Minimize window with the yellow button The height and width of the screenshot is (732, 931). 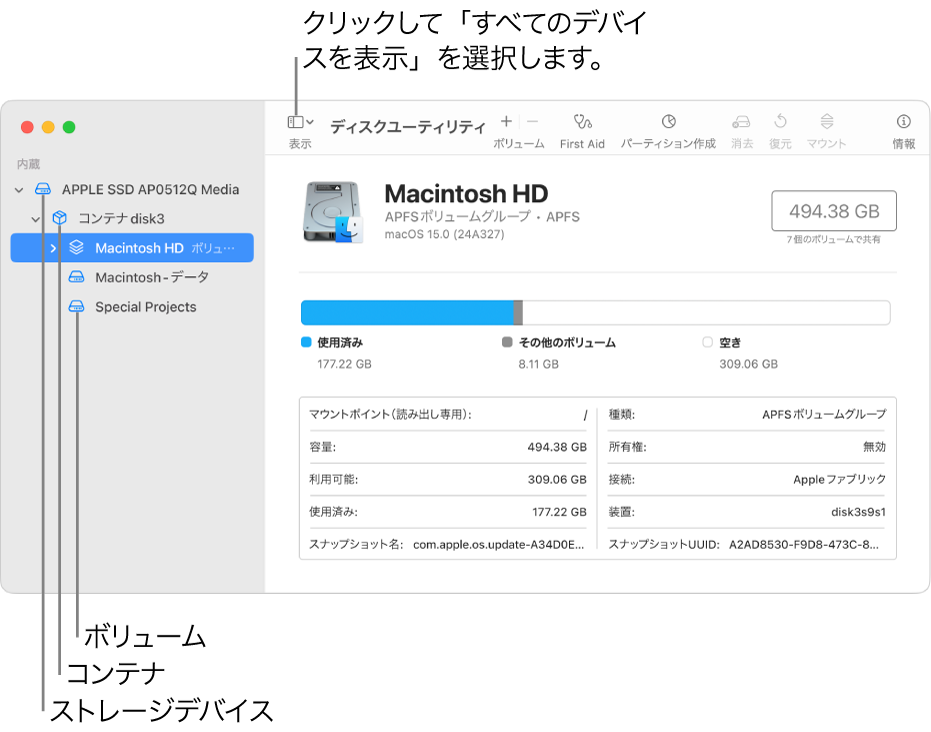point(48,127)
